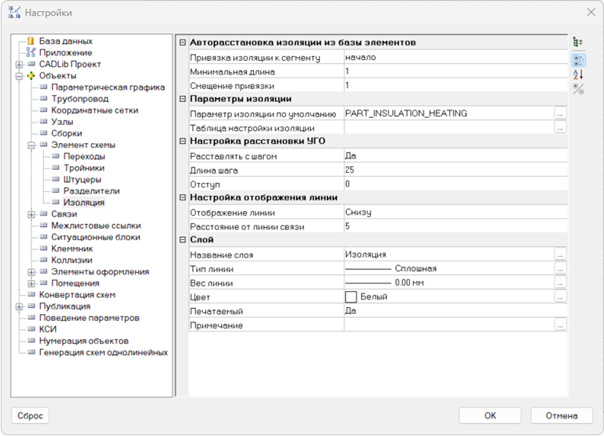Expand the Связи tree node

(x=31, y=214)
